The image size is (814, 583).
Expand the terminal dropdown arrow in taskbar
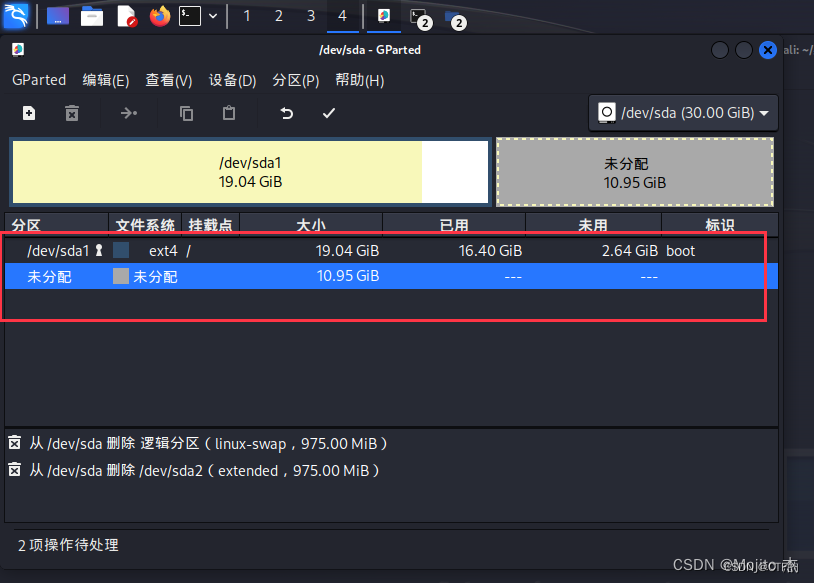click(213, 16)
